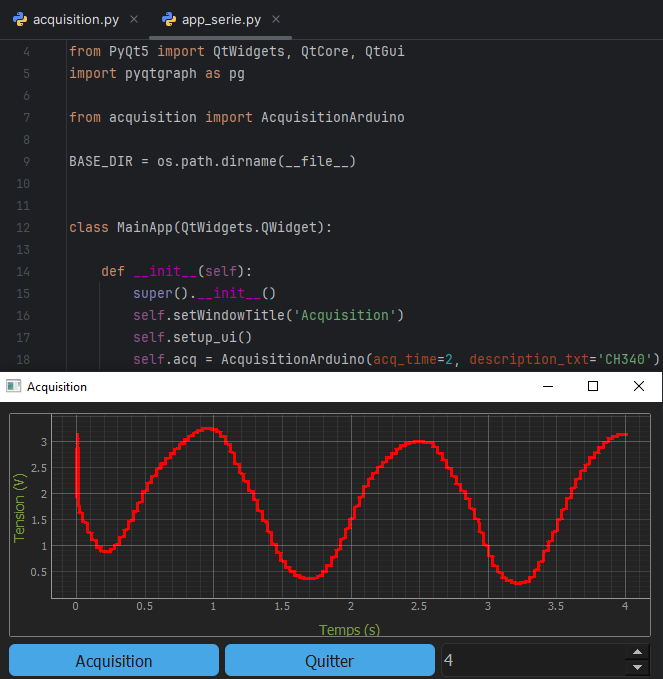Viewport: 663px width, 679px height.
Task: Click setup_ui call on line 17
Action: tap(205, 337)
